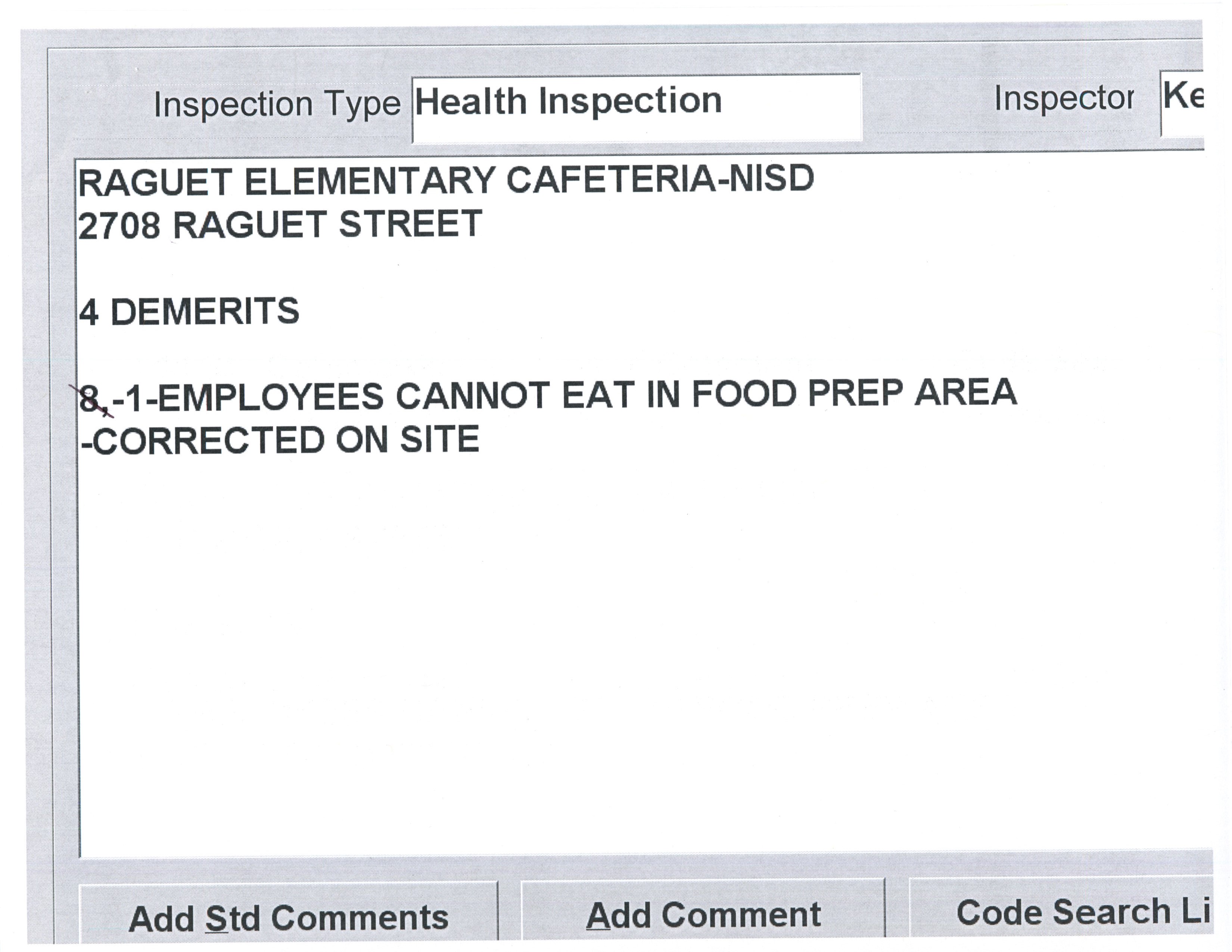Viewport: 1232px width, 952px height.
Task: Click the 2708 RAGUET STREET address line
Action: pos(280,224)
